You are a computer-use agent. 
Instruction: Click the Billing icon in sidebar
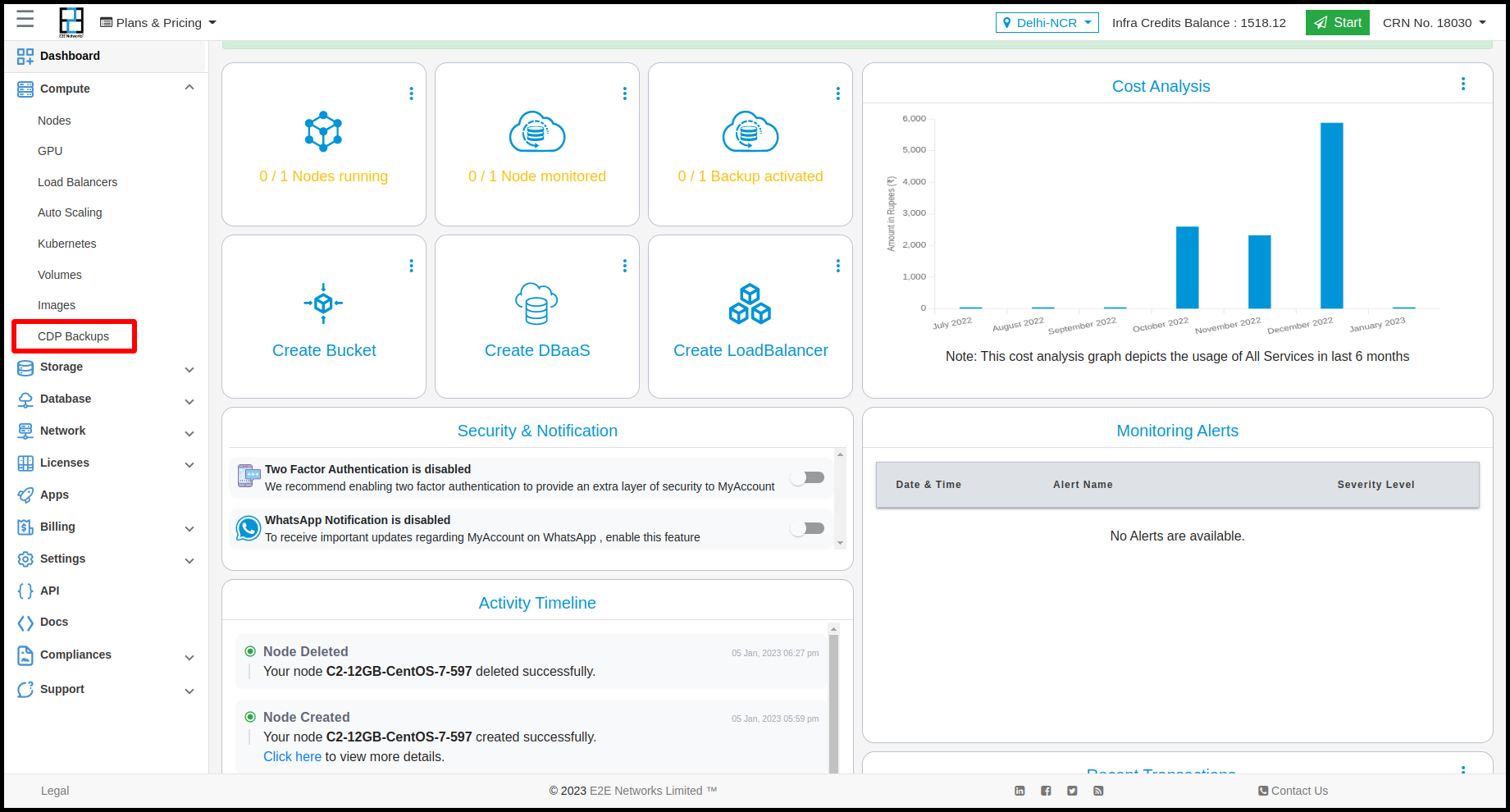(x=25, y=527)
